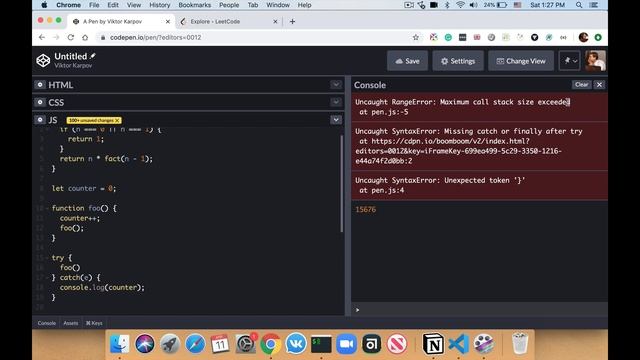Fold the try block in JS editor
Image resolution: width=640 pixels, height=360 pixels.
pyautogui.click(x=47, y=258)
